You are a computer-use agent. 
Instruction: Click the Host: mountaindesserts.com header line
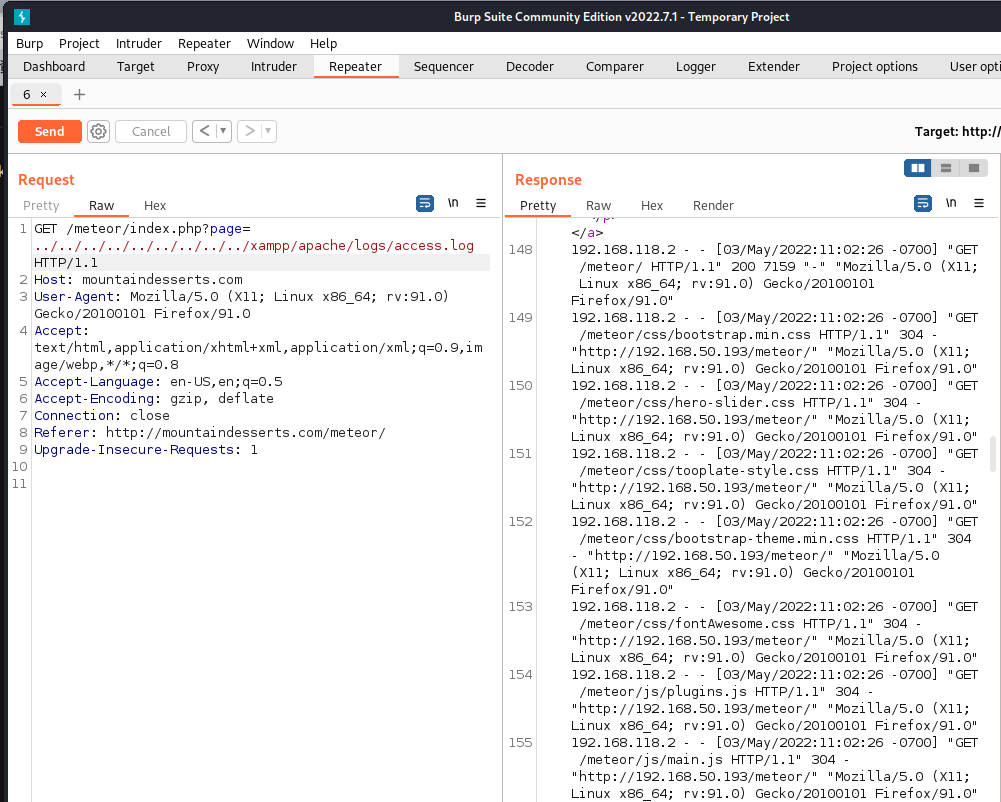139,280
